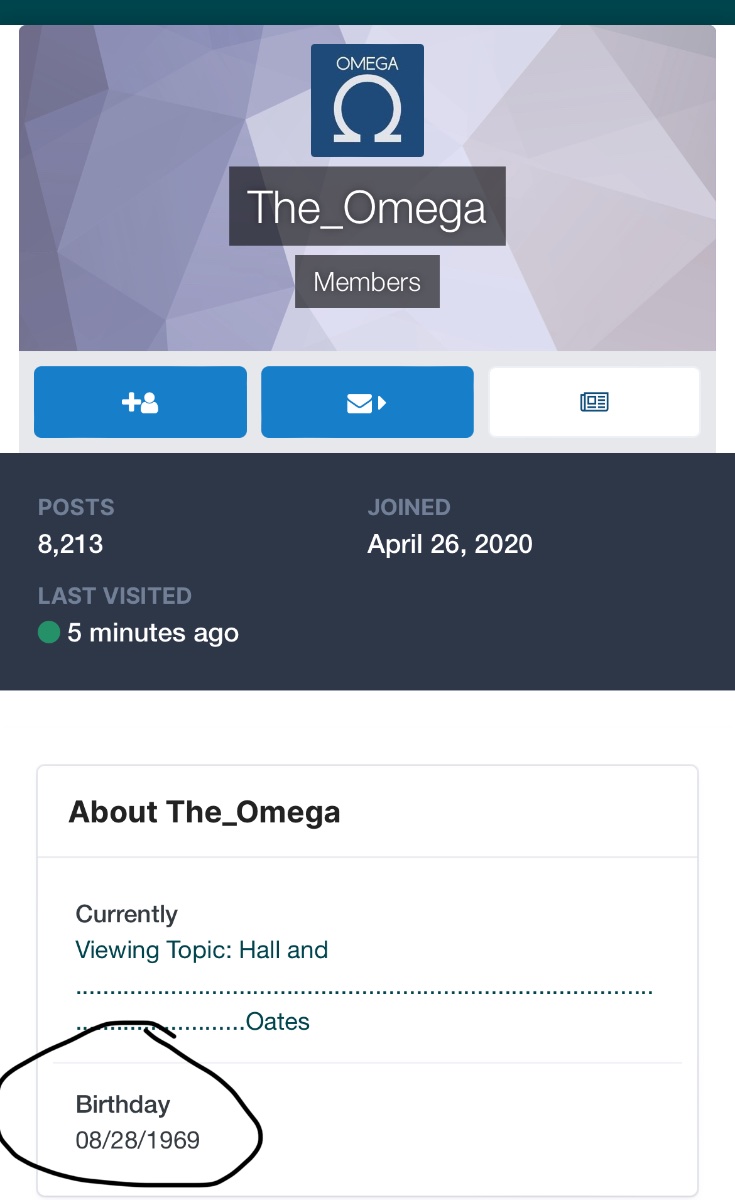
Task: Click the About The_Omega heading
Action: click(204, 812)
